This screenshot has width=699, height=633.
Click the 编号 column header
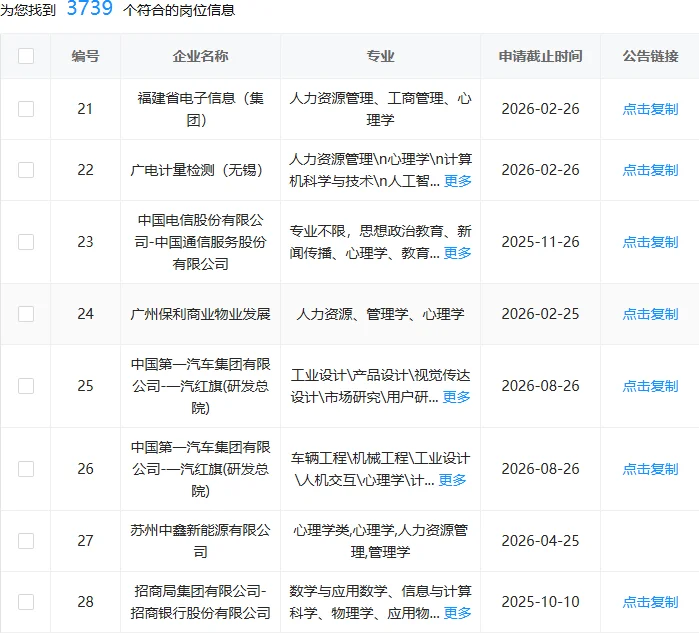pyautogui.click(x=85, y=56)
